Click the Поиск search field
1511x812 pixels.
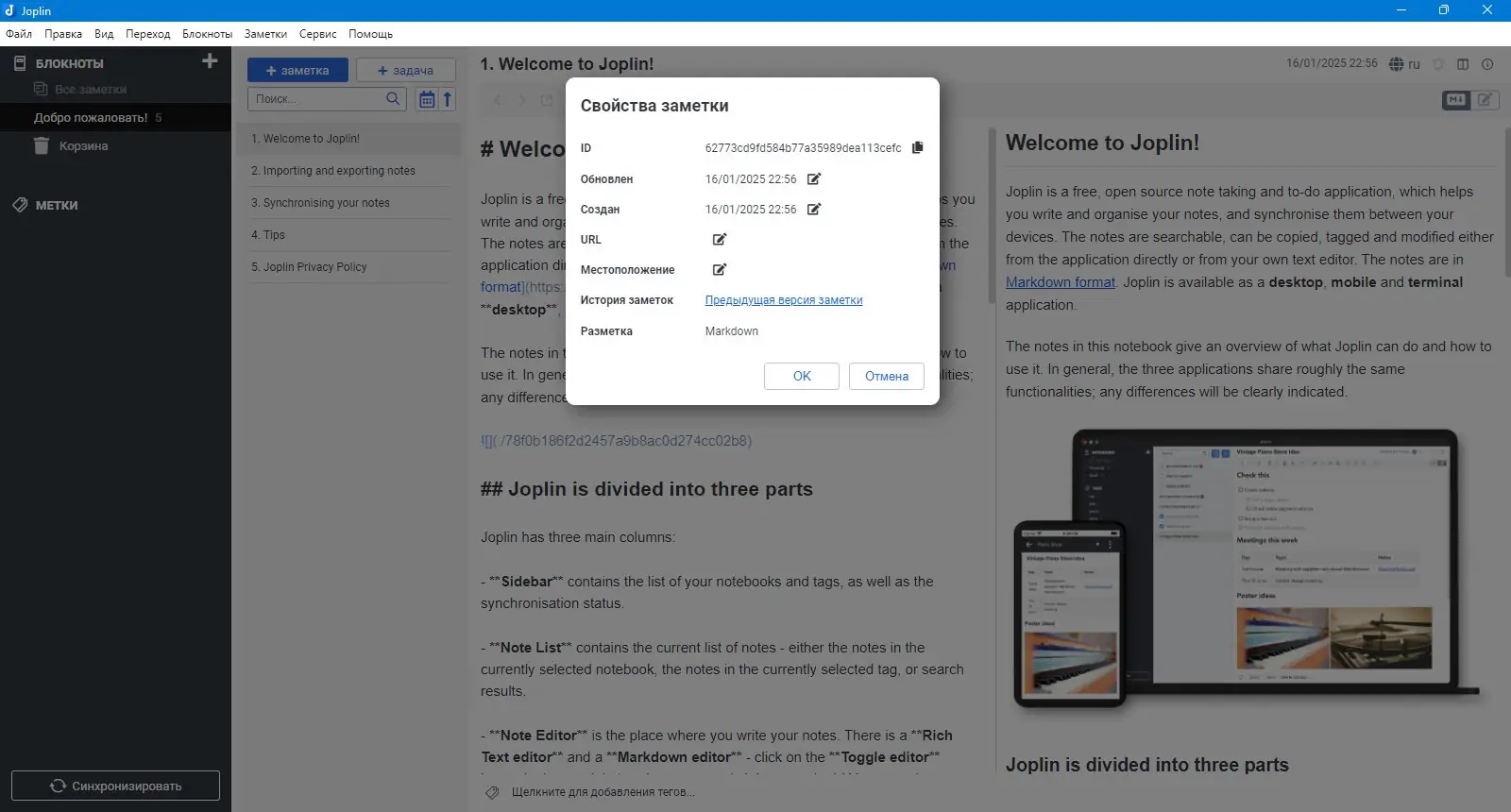click(x=327, y=98)
